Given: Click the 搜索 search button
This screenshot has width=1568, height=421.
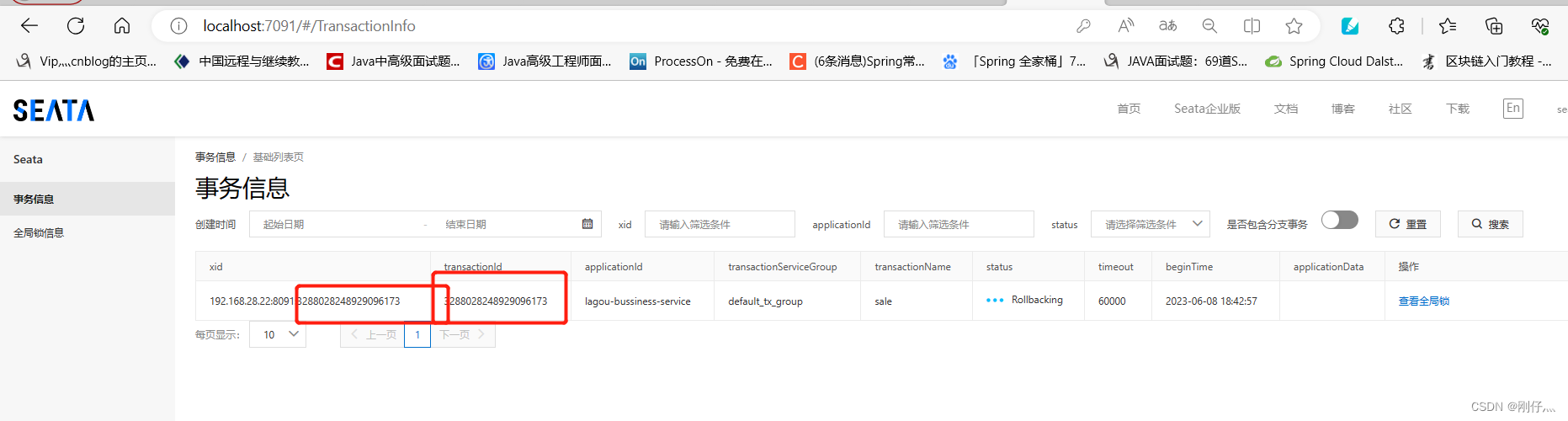Looking at the screenshot, I should (1491, 224).
